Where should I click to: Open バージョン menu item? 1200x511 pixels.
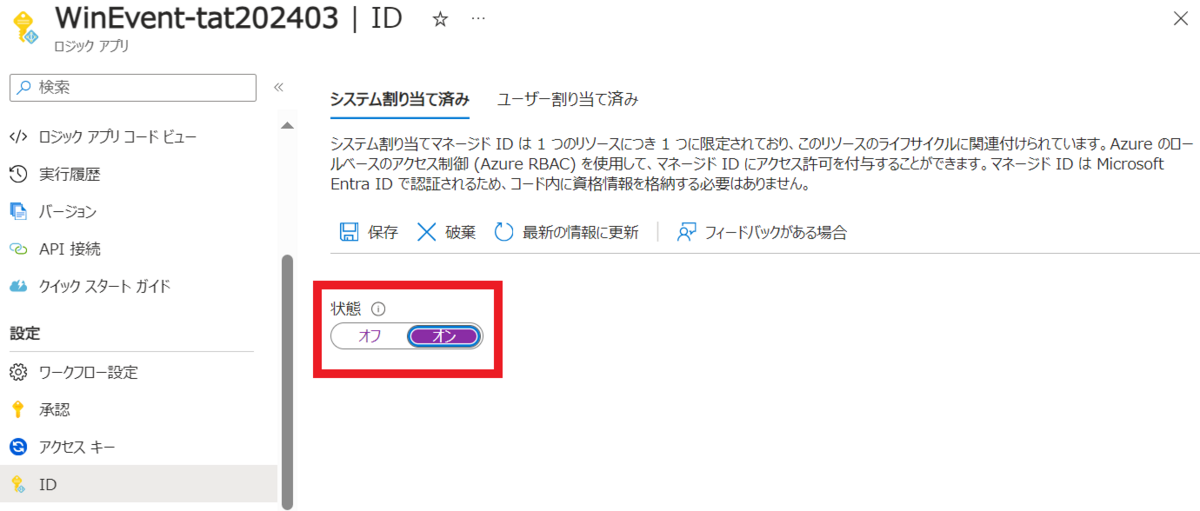[x=68, y=212]
